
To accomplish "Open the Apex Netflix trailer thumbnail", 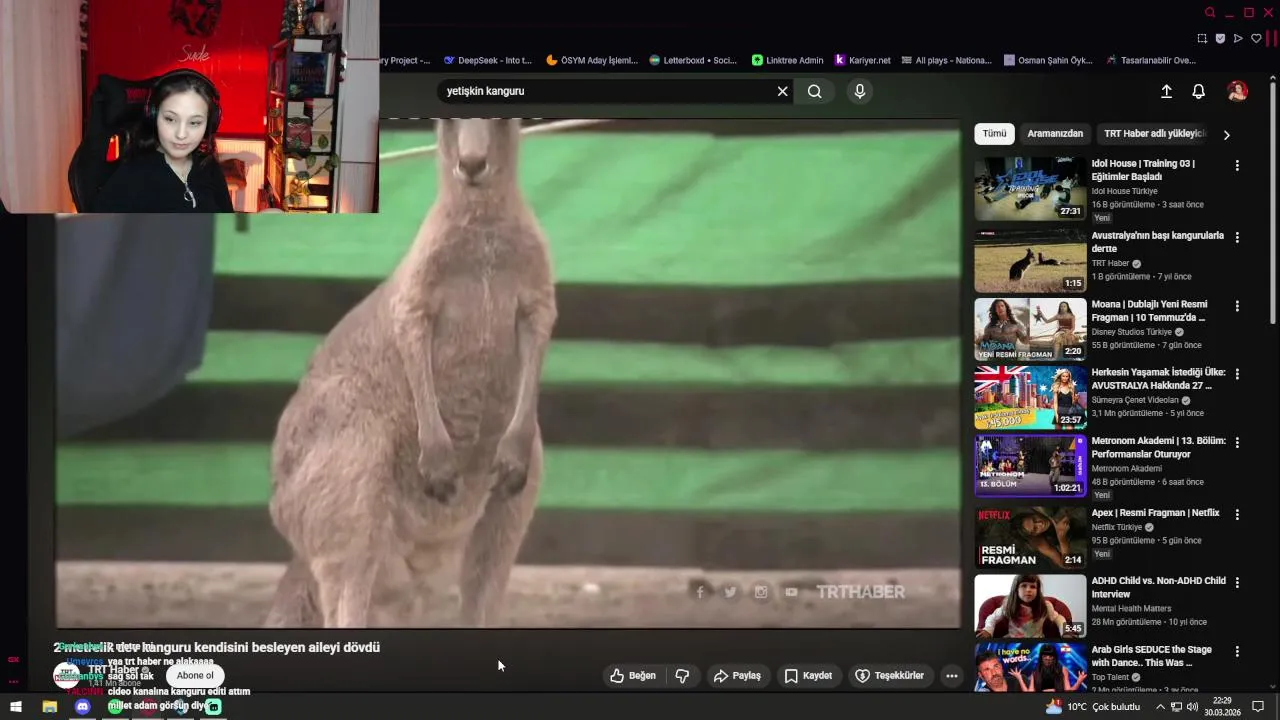I will pos(1030,536).
